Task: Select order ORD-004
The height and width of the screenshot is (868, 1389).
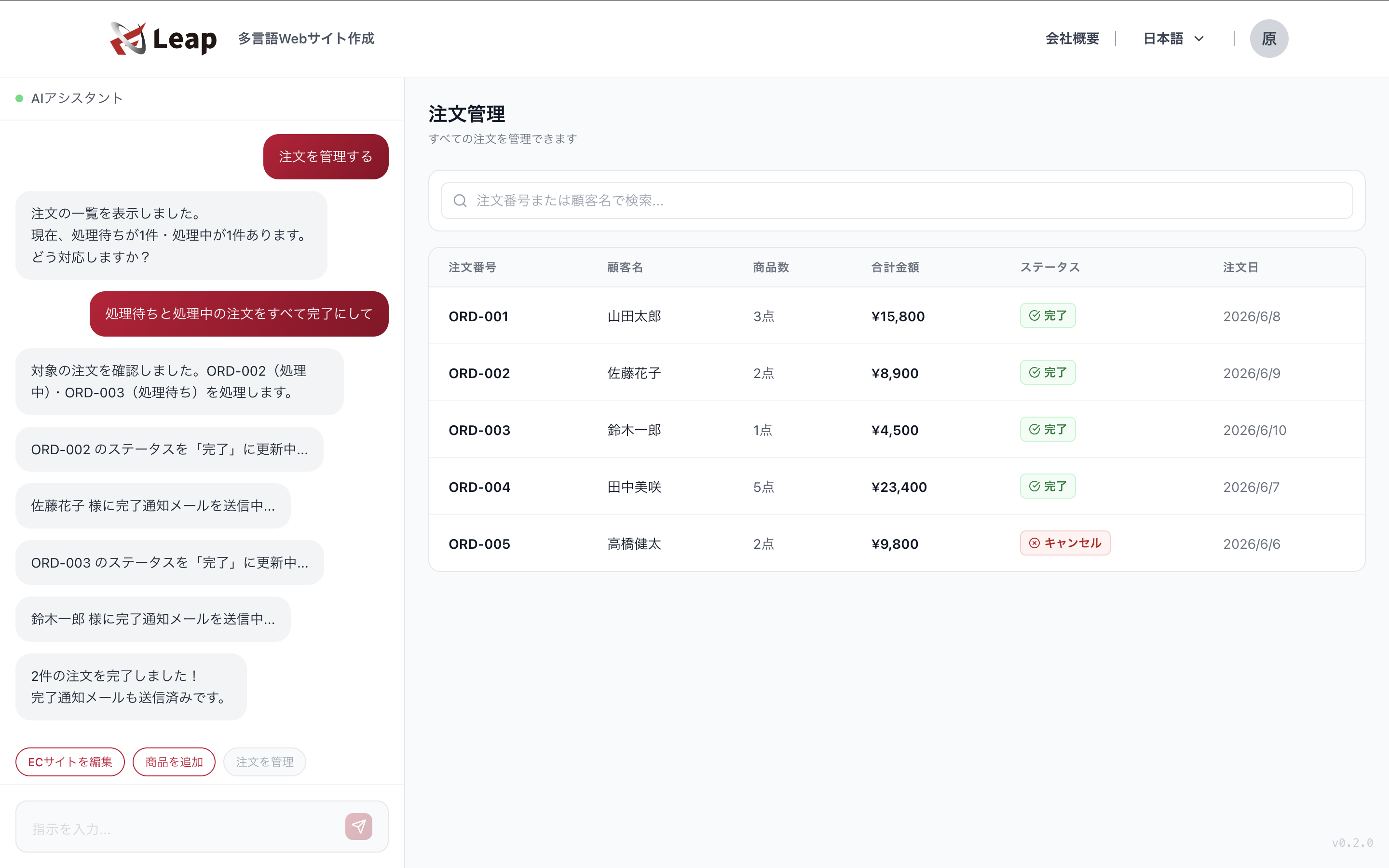Action: click(897, 486)
